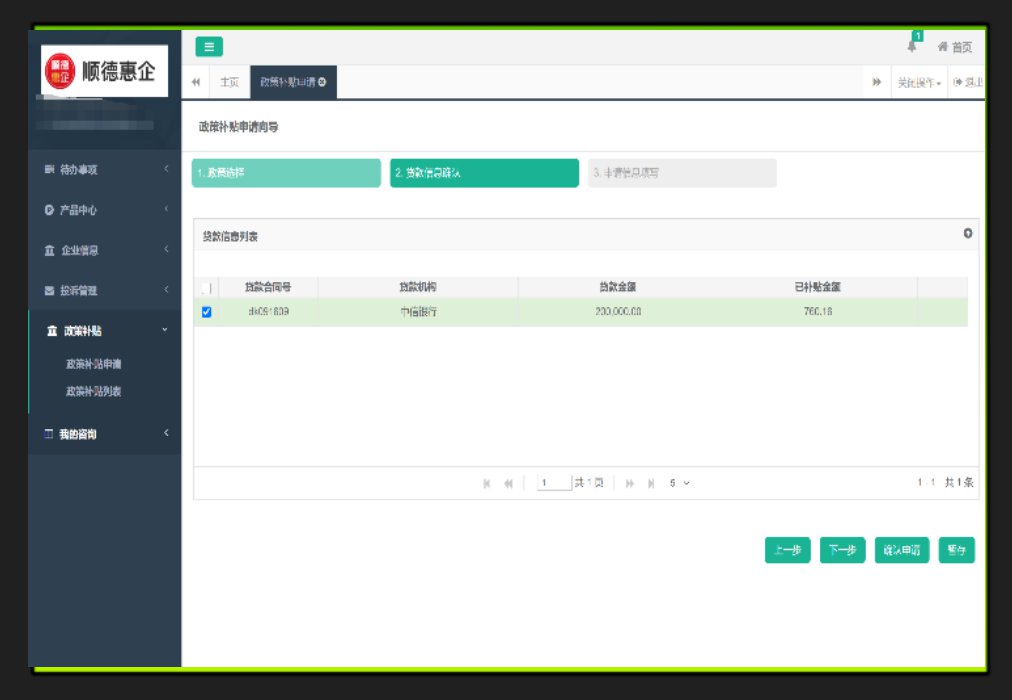Go to the last page of the table

pyautogui.click(x=651, y=483)
